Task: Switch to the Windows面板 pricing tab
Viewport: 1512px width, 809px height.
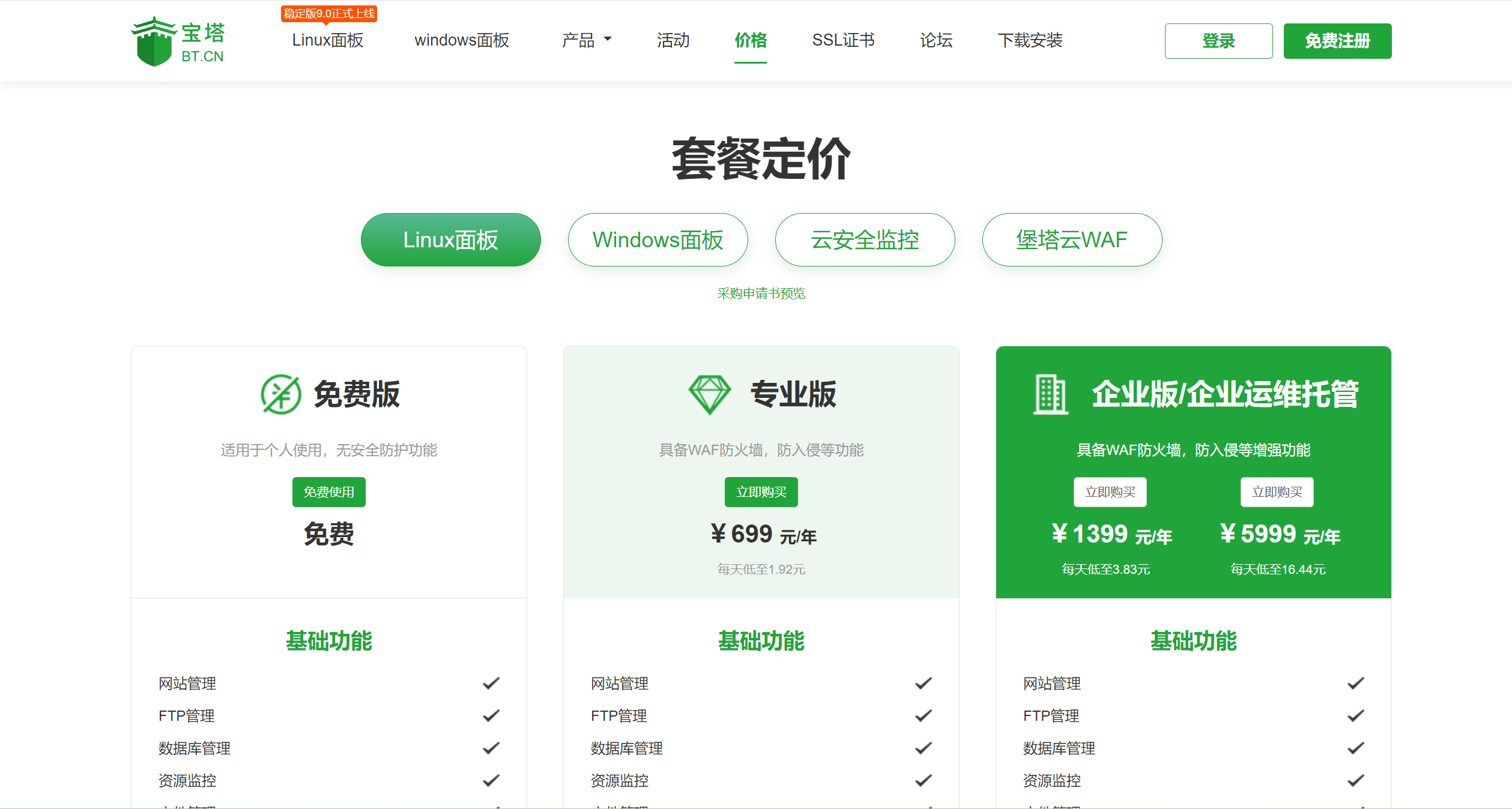Action: click(658, 240)
